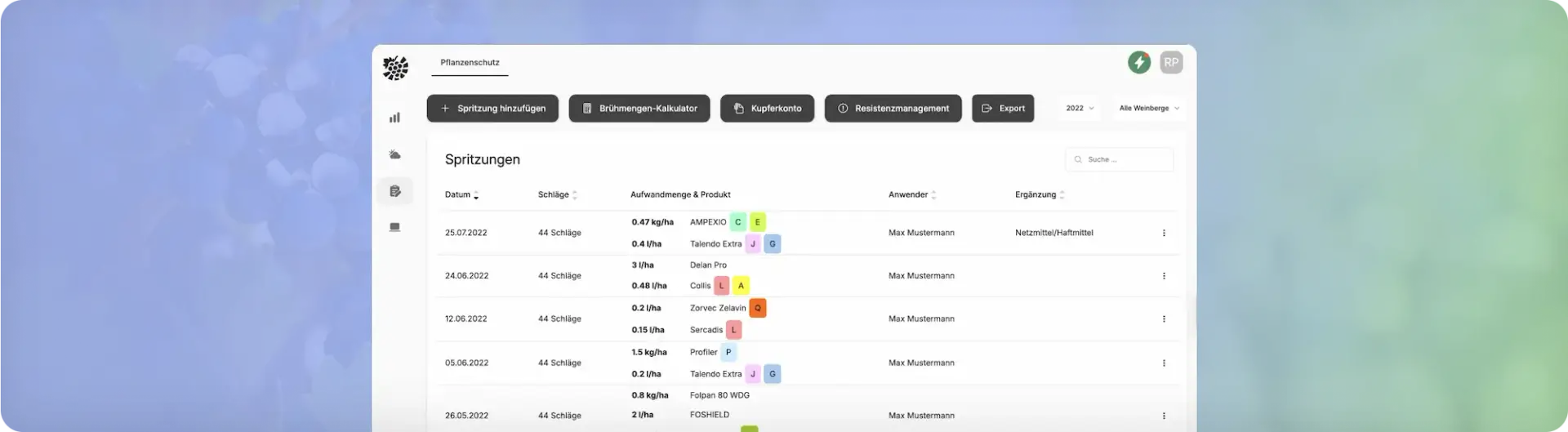The width and height of the screenshot is (1568, 432).
Task: Open the weather cloud sidebar icon
Action: pos(395,154)
